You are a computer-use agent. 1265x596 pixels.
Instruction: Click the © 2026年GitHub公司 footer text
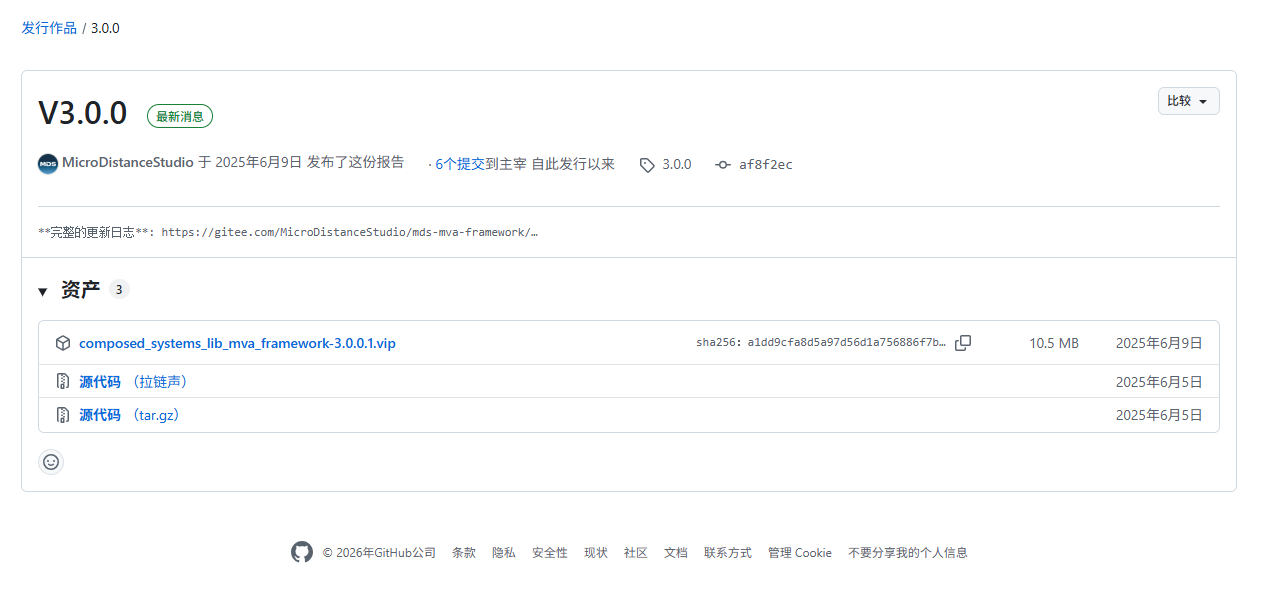tap(379, 553)
